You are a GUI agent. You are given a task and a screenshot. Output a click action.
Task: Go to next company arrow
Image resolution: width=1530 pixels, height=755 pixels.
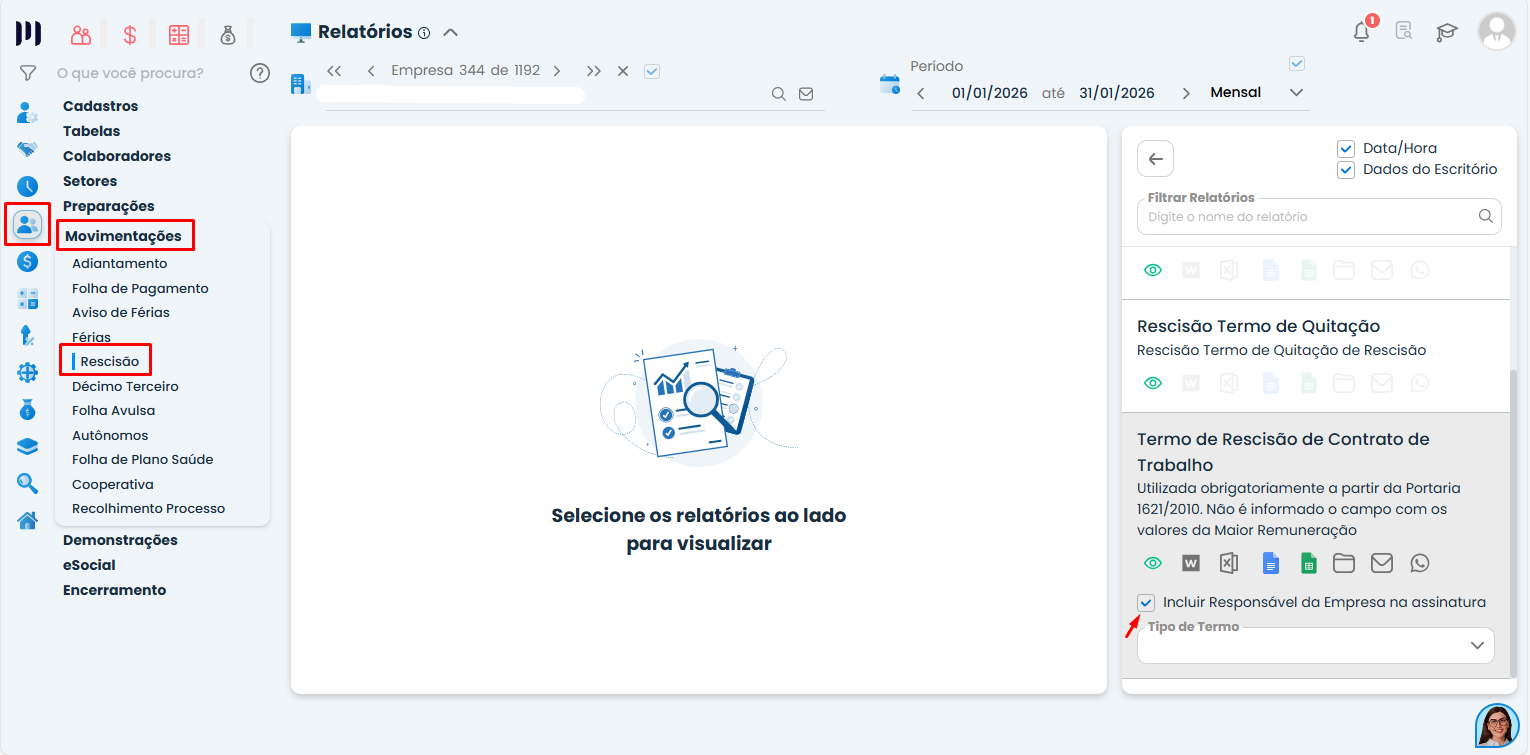click(x=557, y=71)
